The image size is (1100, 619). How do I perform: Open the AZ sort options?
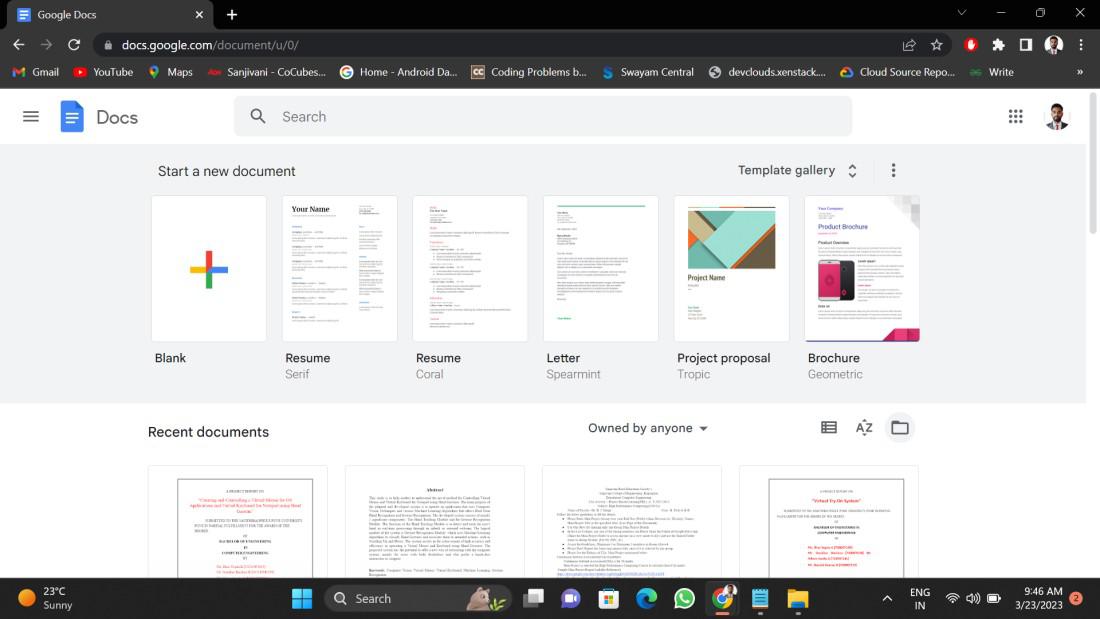864,427
